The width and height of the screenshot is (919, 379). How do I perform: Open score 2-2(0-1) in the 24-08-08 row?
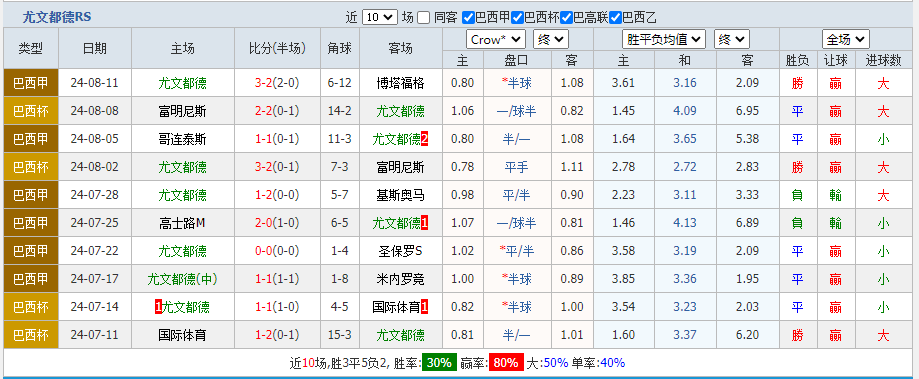(277, 111)
